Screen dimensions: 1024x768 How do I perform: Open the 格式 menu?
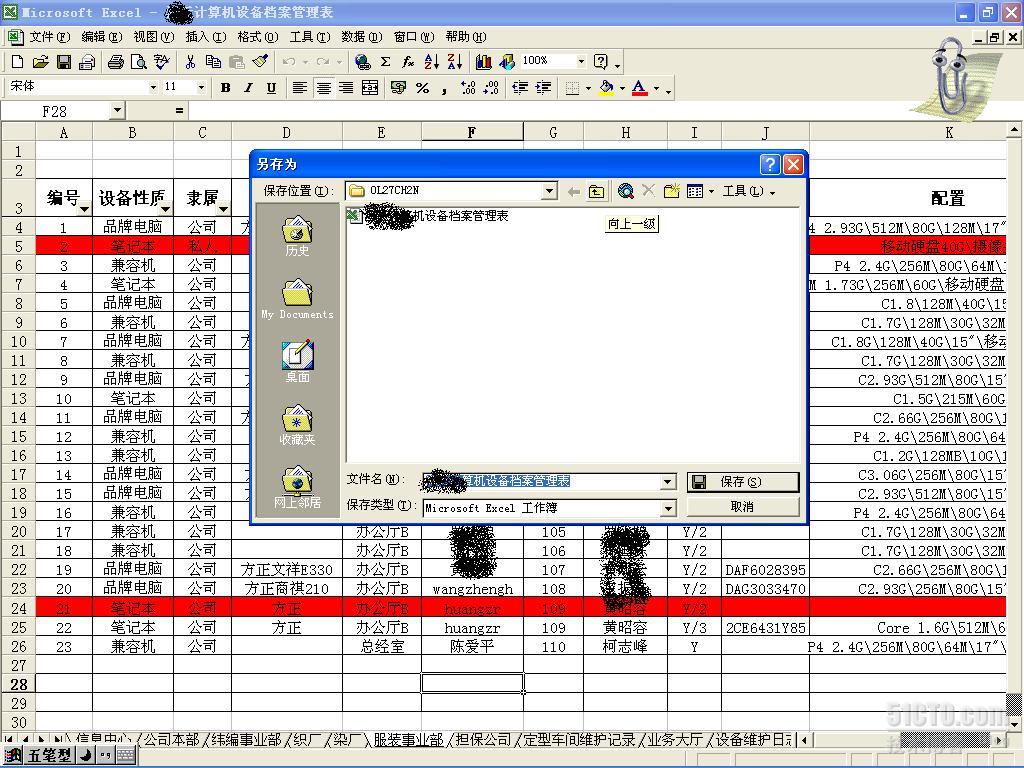[258, 37]
